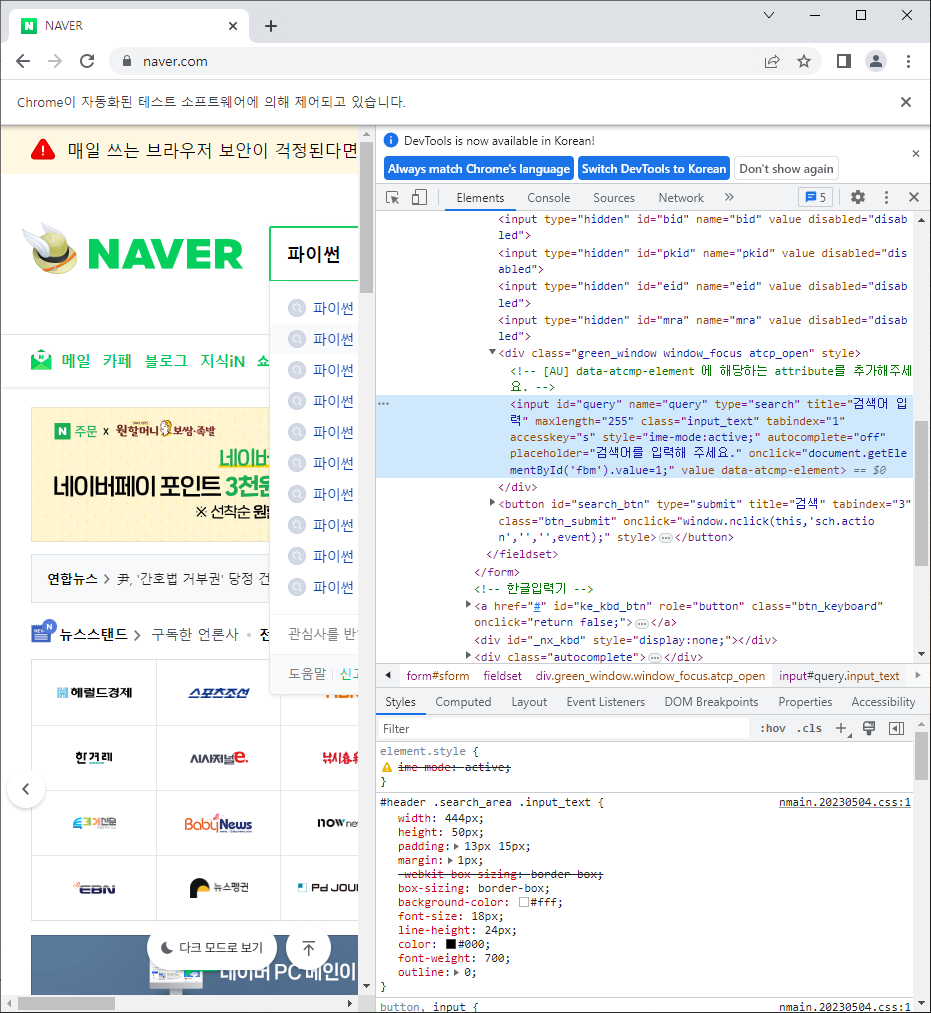Open the DevTools customize three-dot menu
Image resolution: width=931 pixels, height=1013 pixels.
click(886, 197)
